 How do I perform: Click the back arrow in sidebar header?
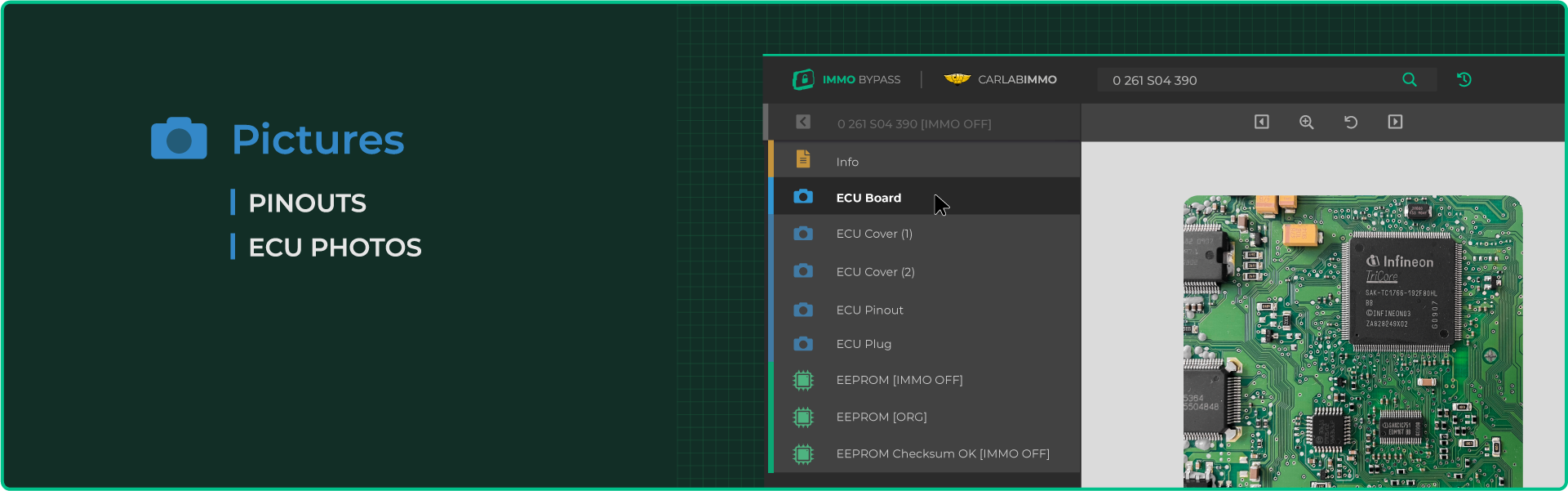803,122
